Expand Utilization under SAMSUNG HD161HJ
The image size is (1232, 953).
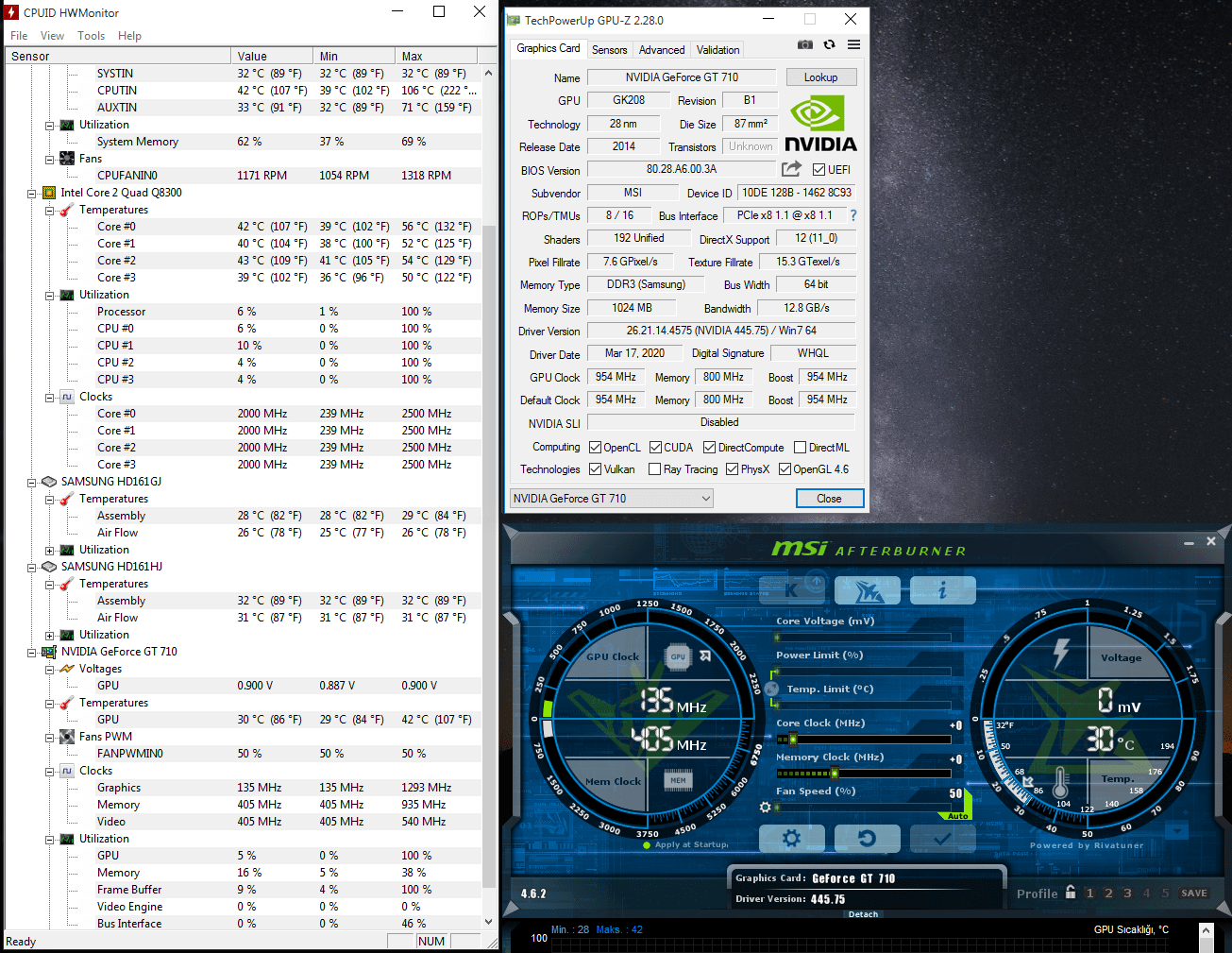49,635
